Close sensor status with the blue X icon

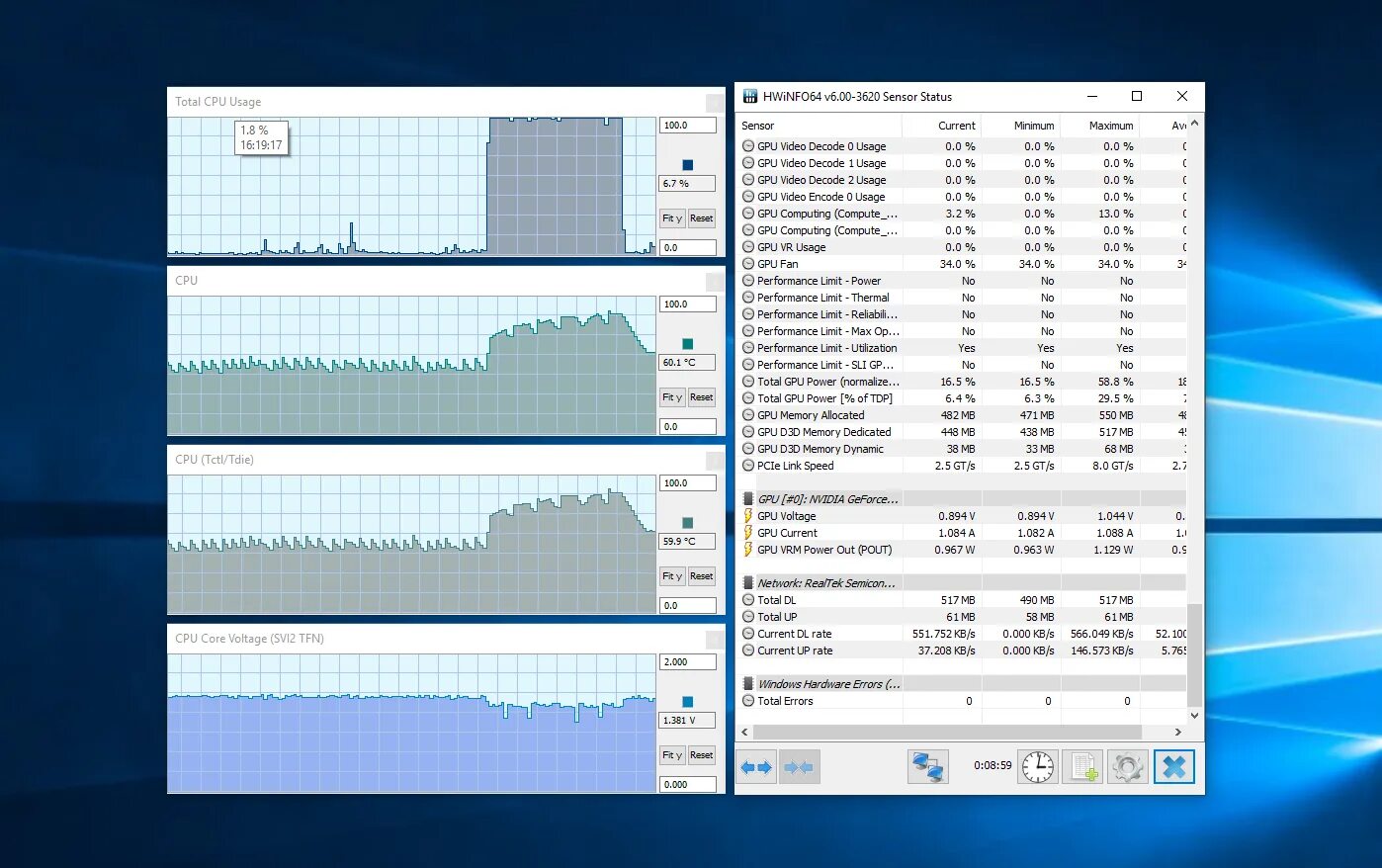[1174, 767]
